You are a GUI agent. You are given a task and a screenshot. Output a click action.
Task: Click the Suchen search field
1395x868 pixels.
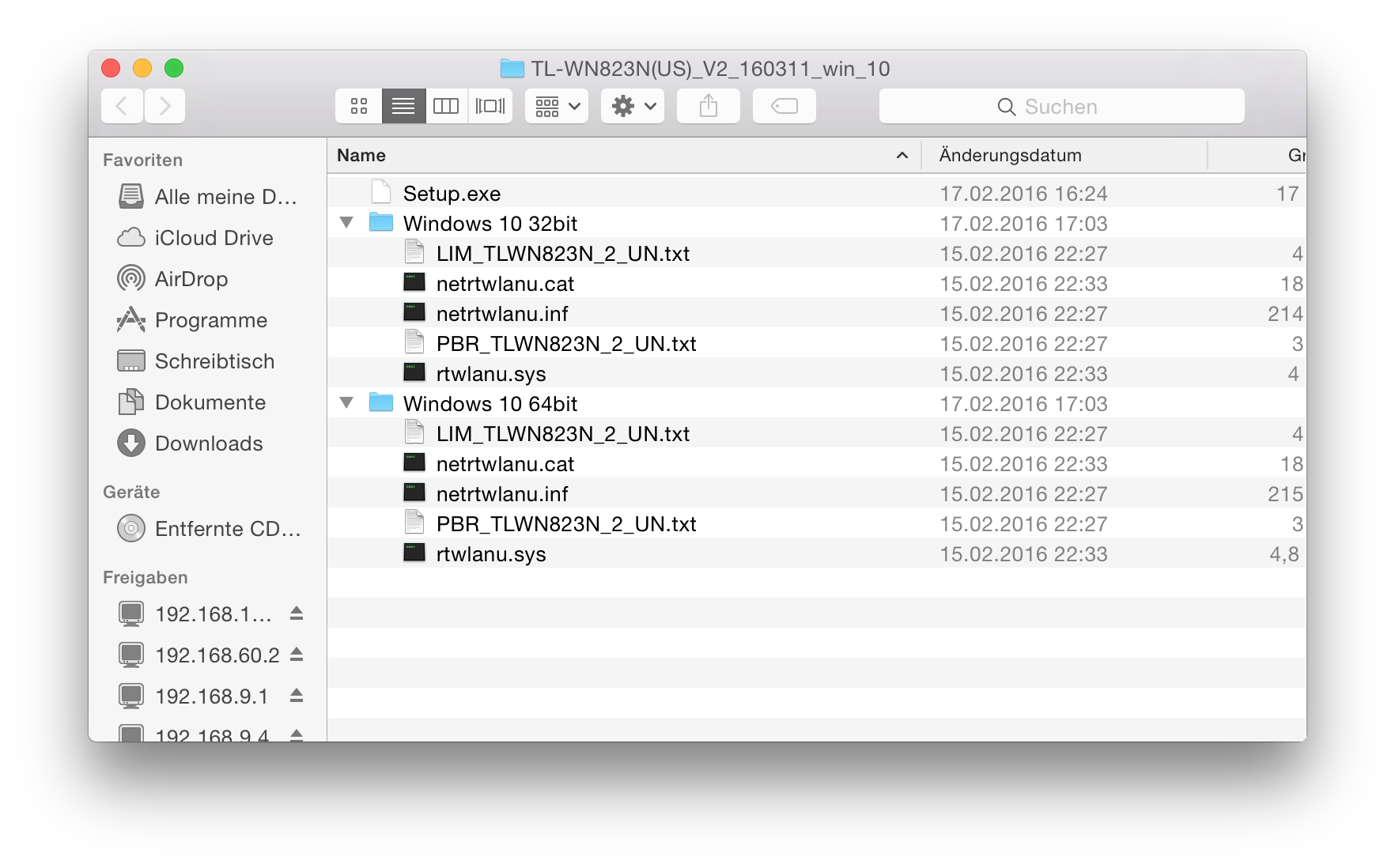point(1061,106)
